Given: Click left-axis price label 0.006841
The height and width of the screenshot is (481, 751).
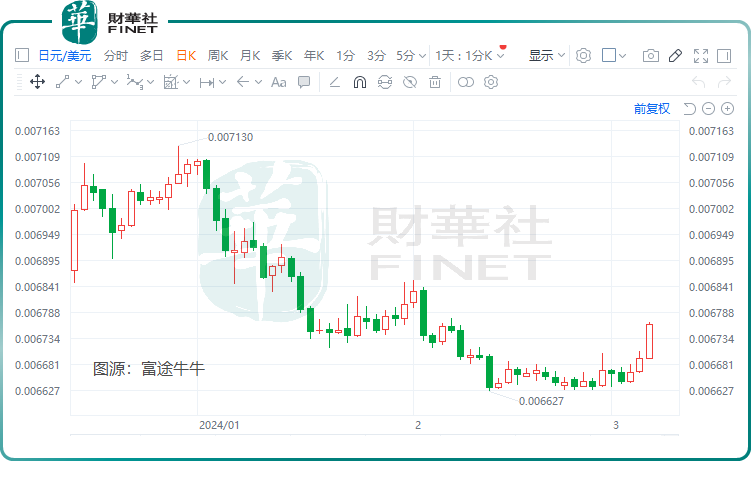Looking at the screenshot, I should [37, 287].
